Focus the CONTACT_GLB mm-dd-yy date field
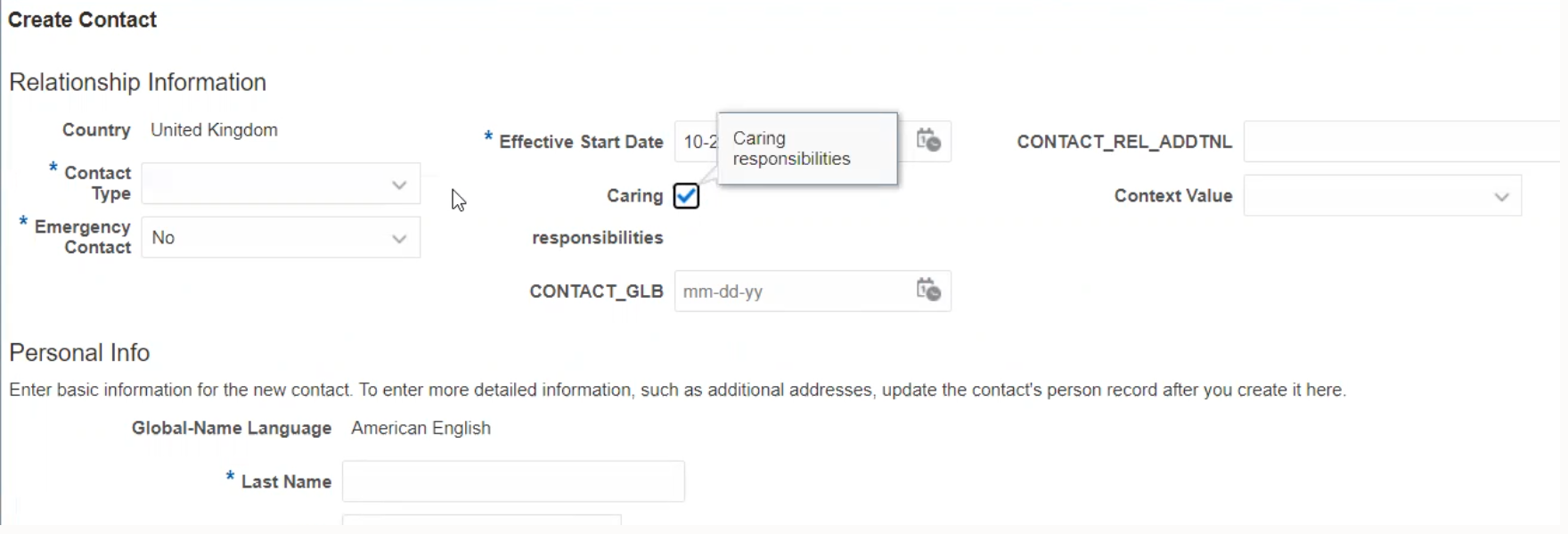1568x534 pixels. pos(788,292)
